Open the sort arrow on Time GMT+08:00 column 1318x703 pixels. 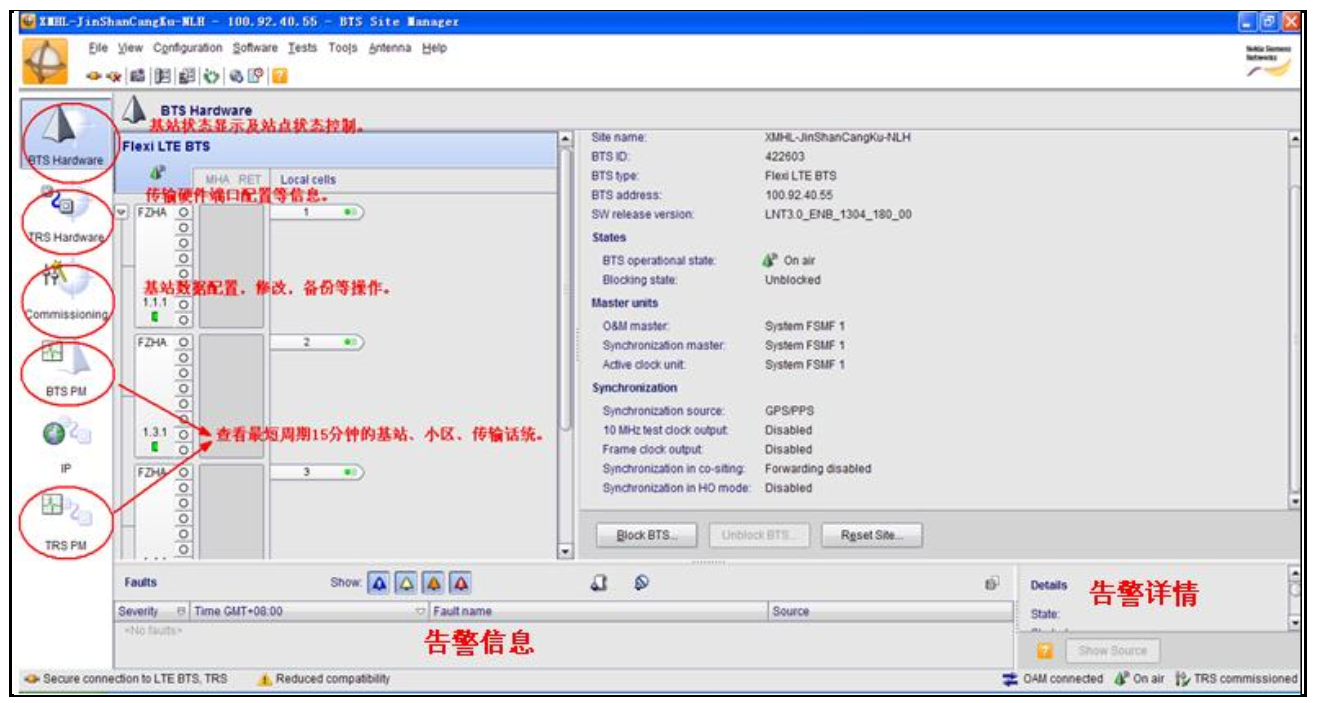(x=420, y=611)
